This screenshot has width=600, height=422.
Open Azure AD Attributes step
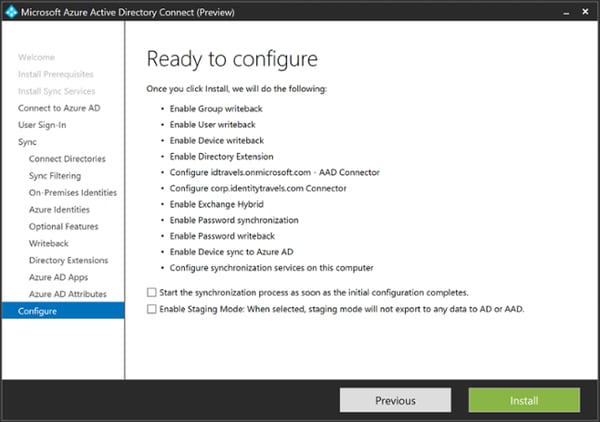[x=68, y=294]
